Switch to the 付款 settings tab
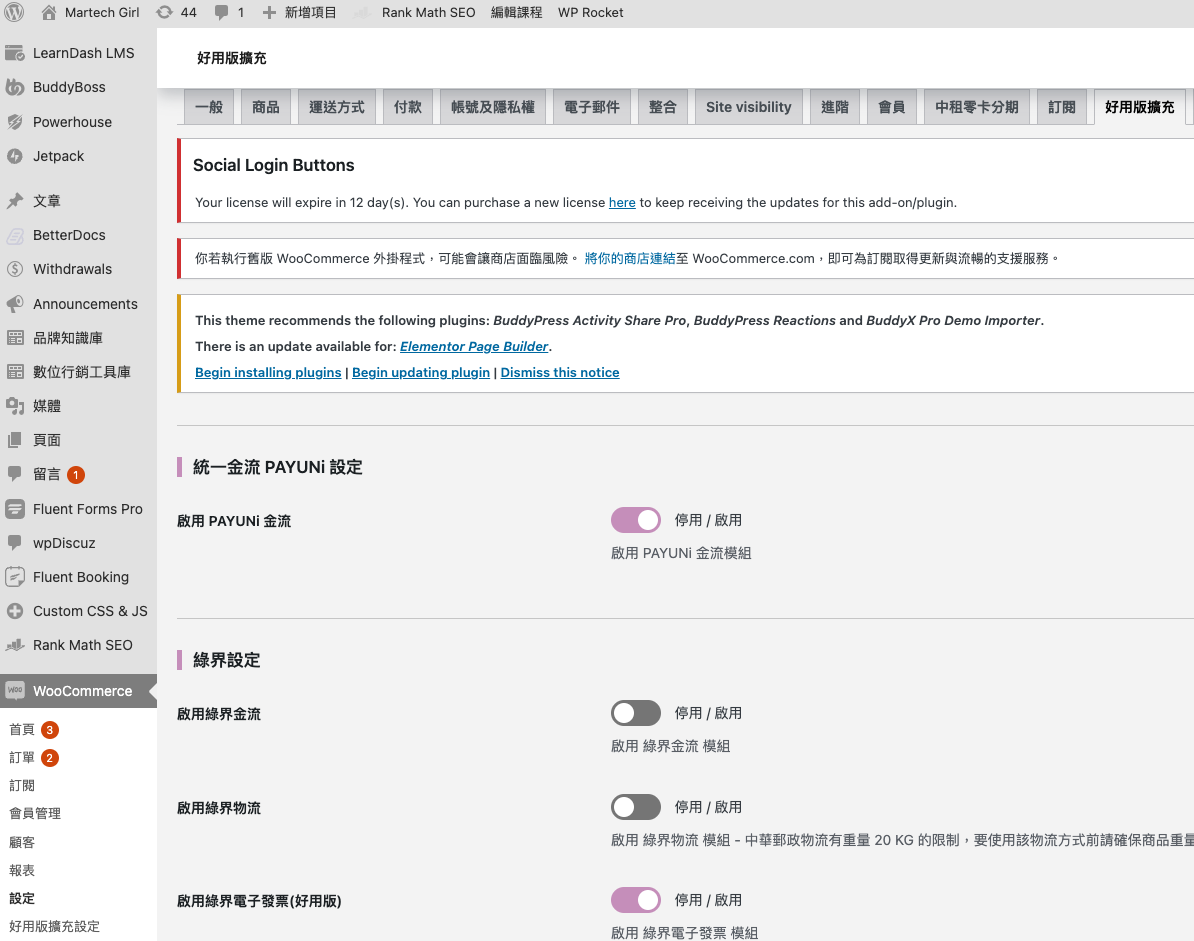Viewport: 1194px width, 941px height. (407, 105)
